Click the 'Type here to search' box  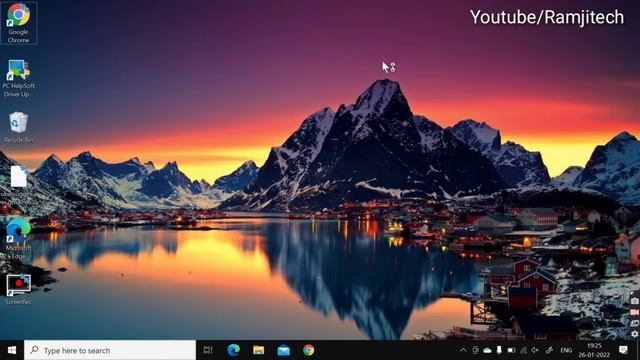point(110,350)
